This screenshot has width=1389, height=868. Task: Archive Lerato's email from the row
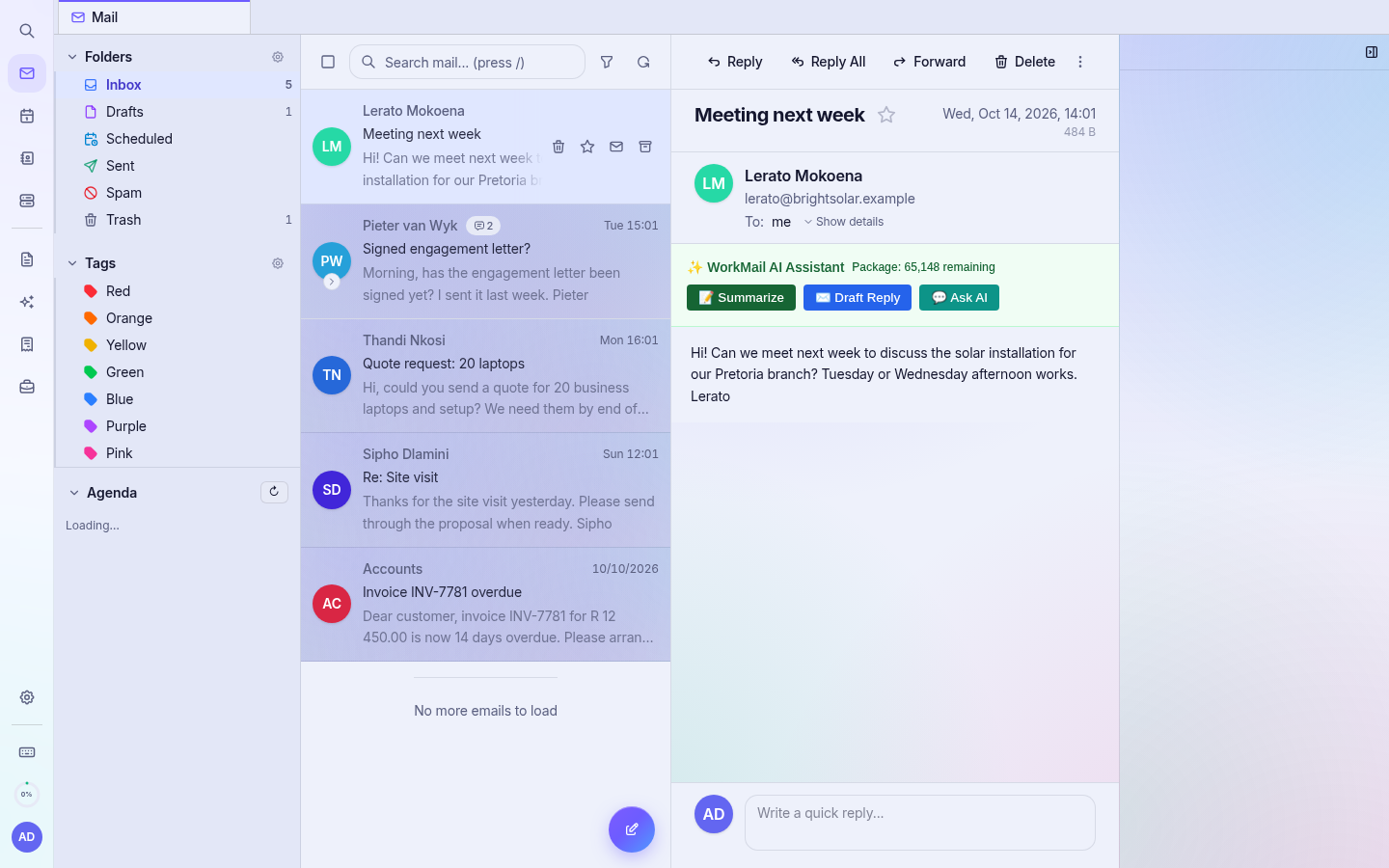click(645, 147)
